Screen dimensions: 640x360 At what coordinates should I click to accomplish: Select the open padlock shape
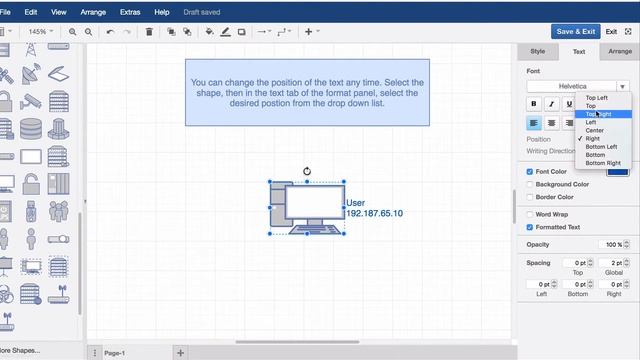pos(31,184)
